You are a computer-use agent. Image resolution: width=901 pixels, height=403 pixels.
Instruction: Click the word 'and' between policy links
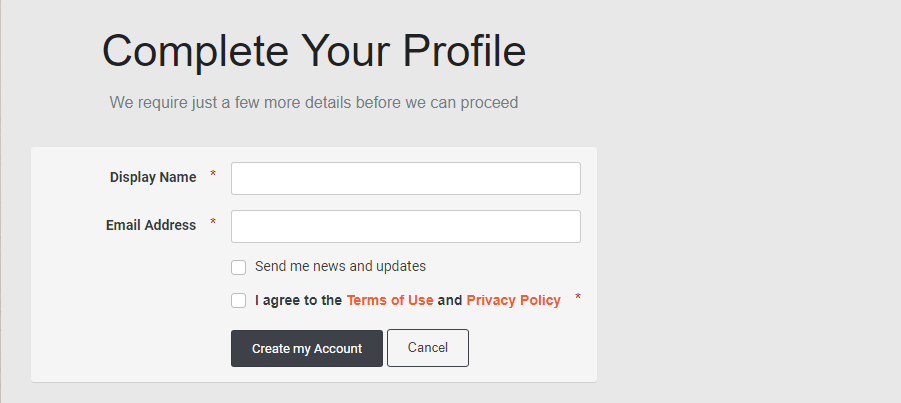450,300
